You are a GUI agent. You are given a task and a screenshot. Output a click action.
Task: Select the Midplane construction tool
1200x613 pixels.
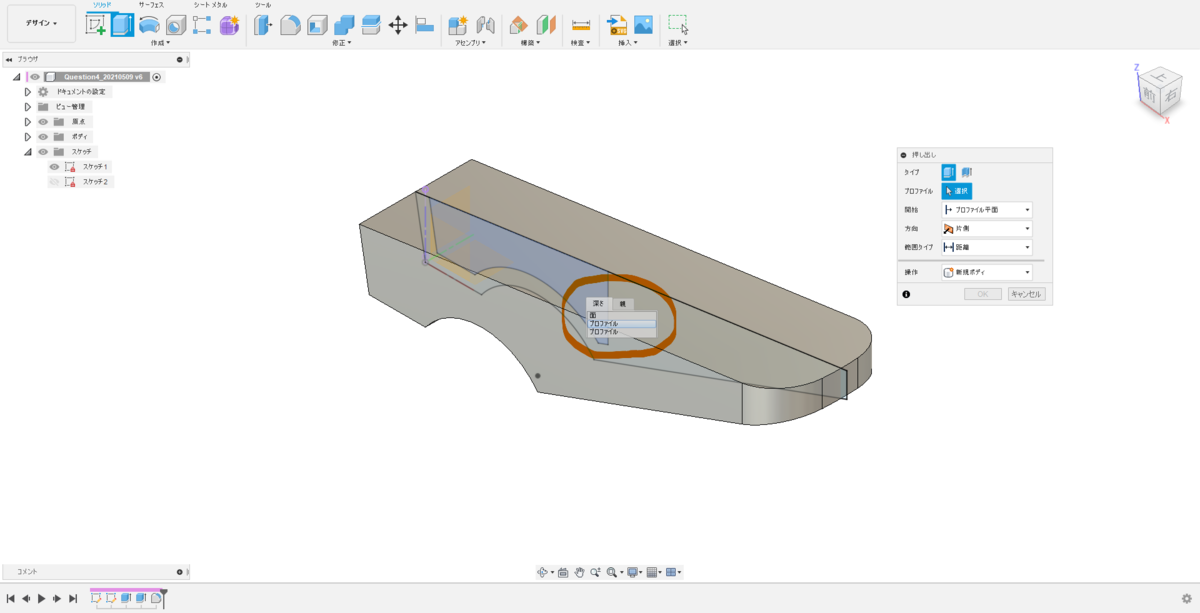point(546,25)
